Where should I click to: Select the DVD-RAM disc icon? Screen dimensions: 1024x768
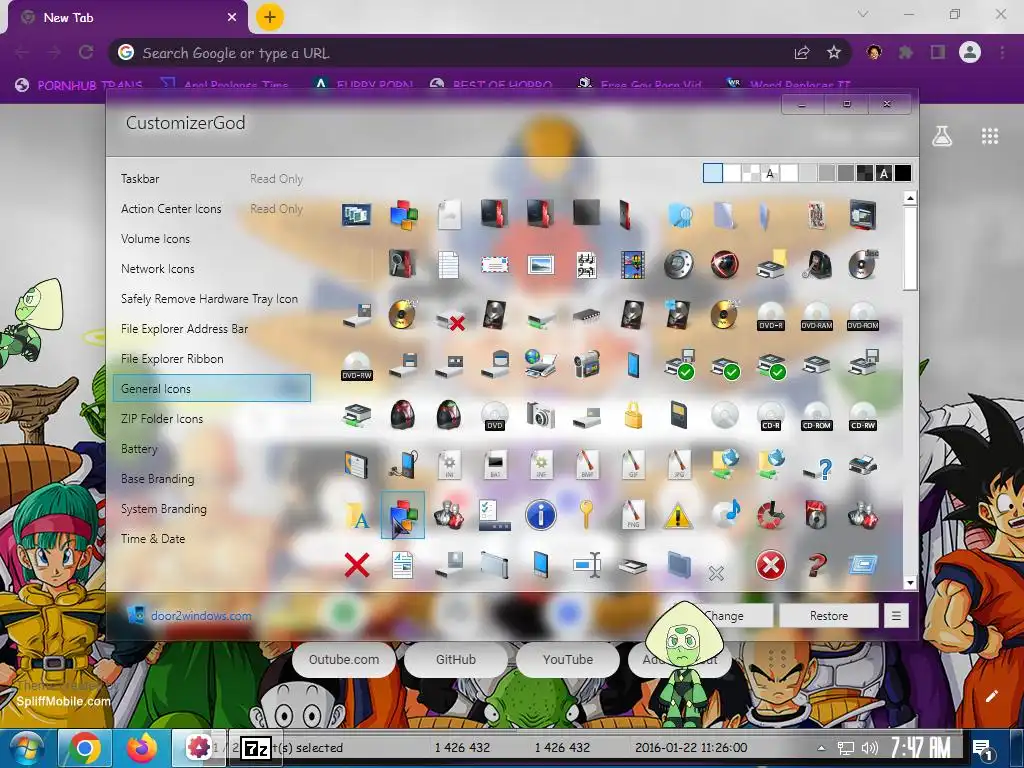pos(817,315)
